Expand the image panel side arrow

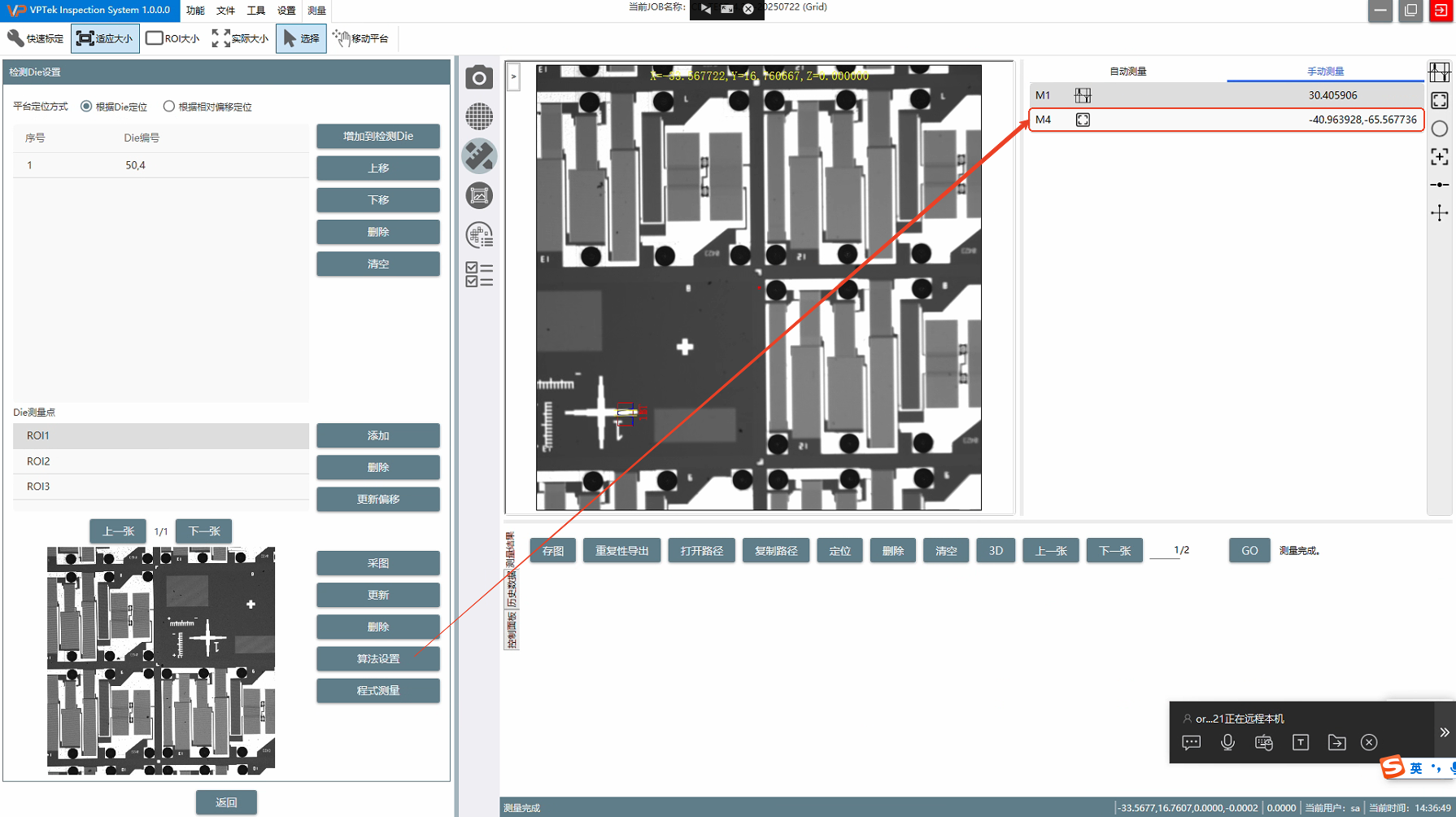coord(513,77)
